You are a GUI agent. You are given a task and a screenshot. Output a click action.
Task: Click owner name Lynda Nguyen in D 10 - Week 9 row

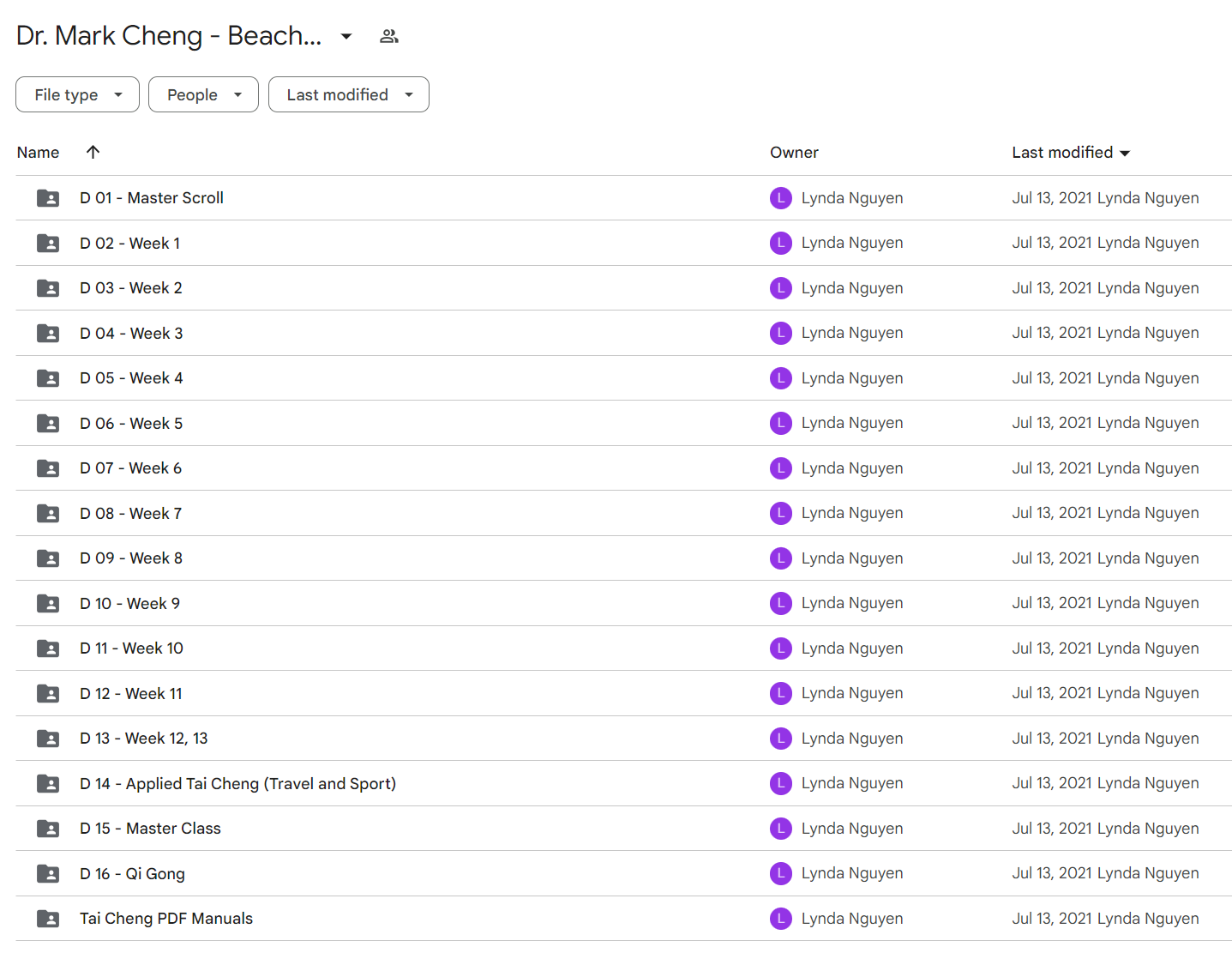click(852, 603)
